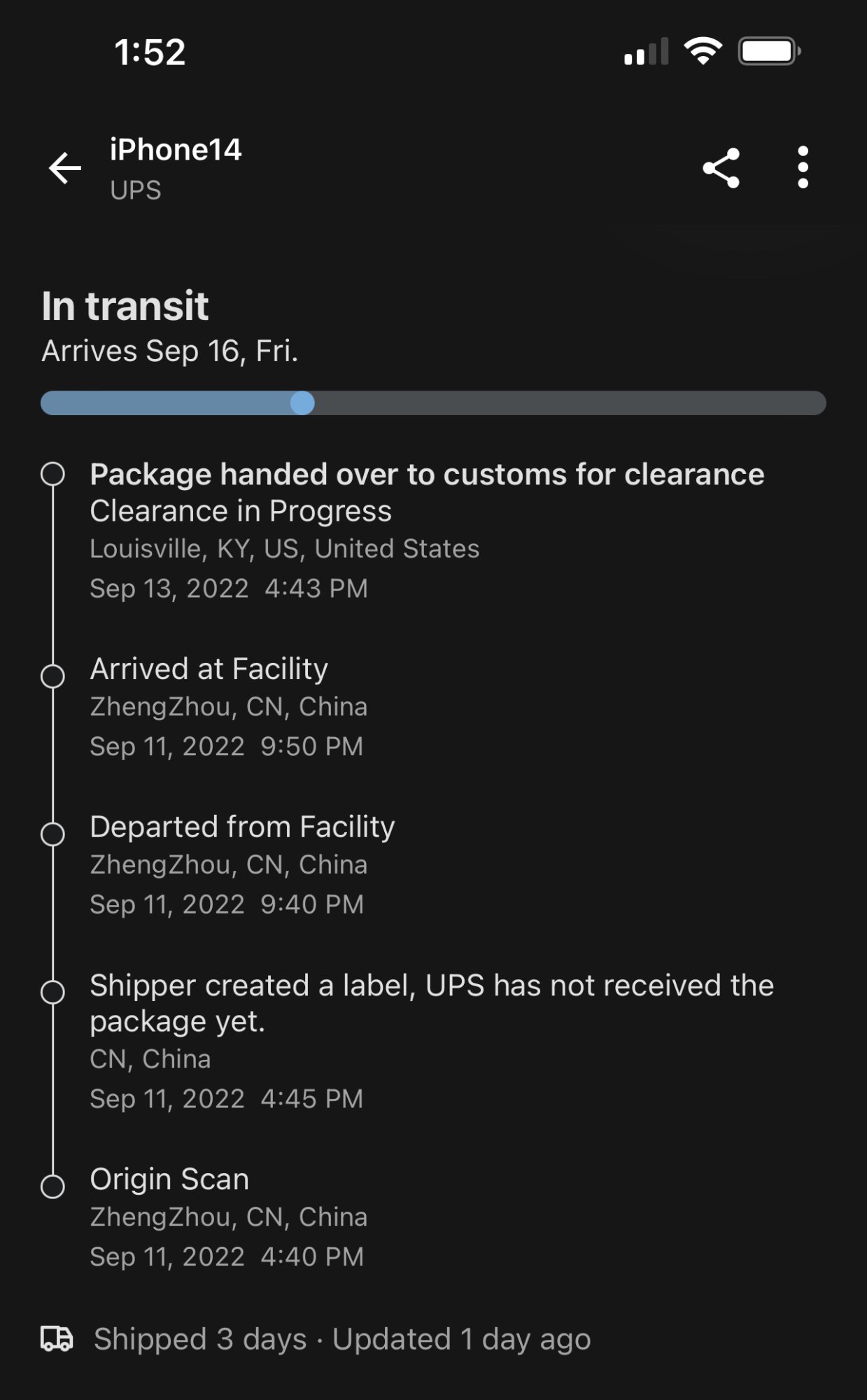Image resolution: width=867 pixels, height=1400 pixels.
Task: Tap the Shipper created label timeline marker
Action: (52, 992)
